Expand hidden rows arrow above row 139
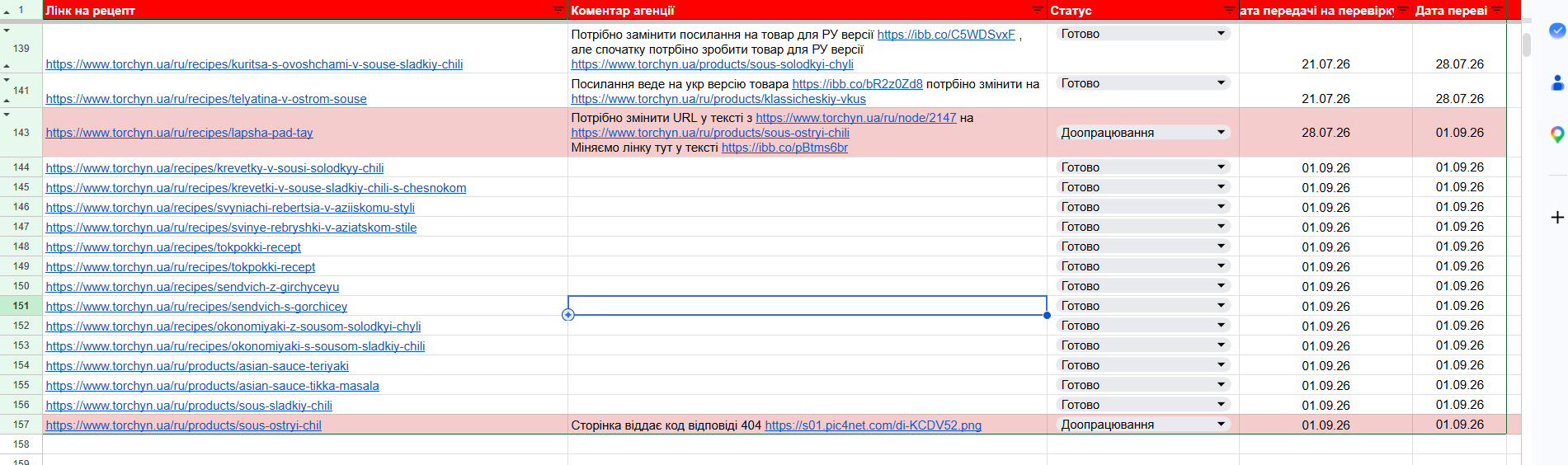This screenshot has height=465, width=1568. [7, 31]
